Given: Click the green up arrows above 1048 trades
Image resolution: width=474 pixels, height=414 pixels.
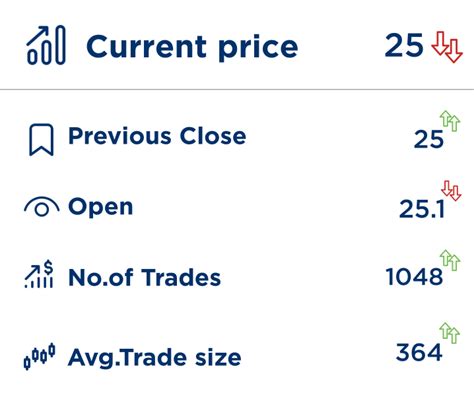Looking at the screenshot, I should click(450, 260).
